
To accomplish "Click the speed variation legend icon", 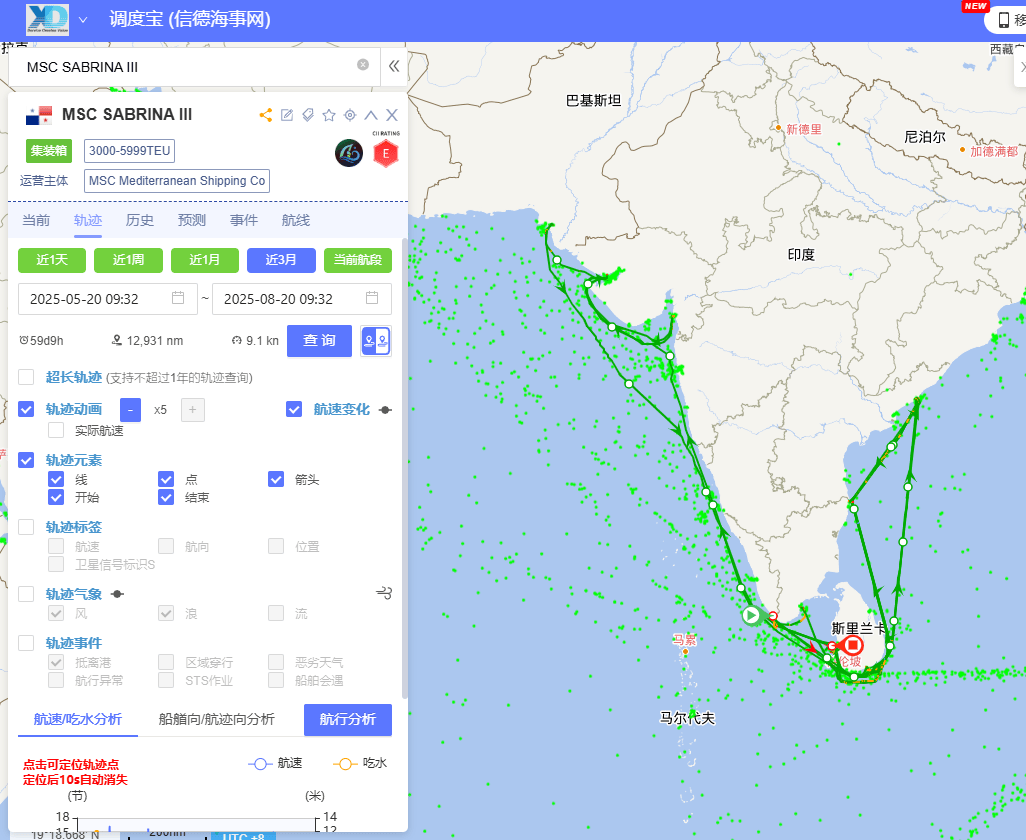I will coord(385,410).
